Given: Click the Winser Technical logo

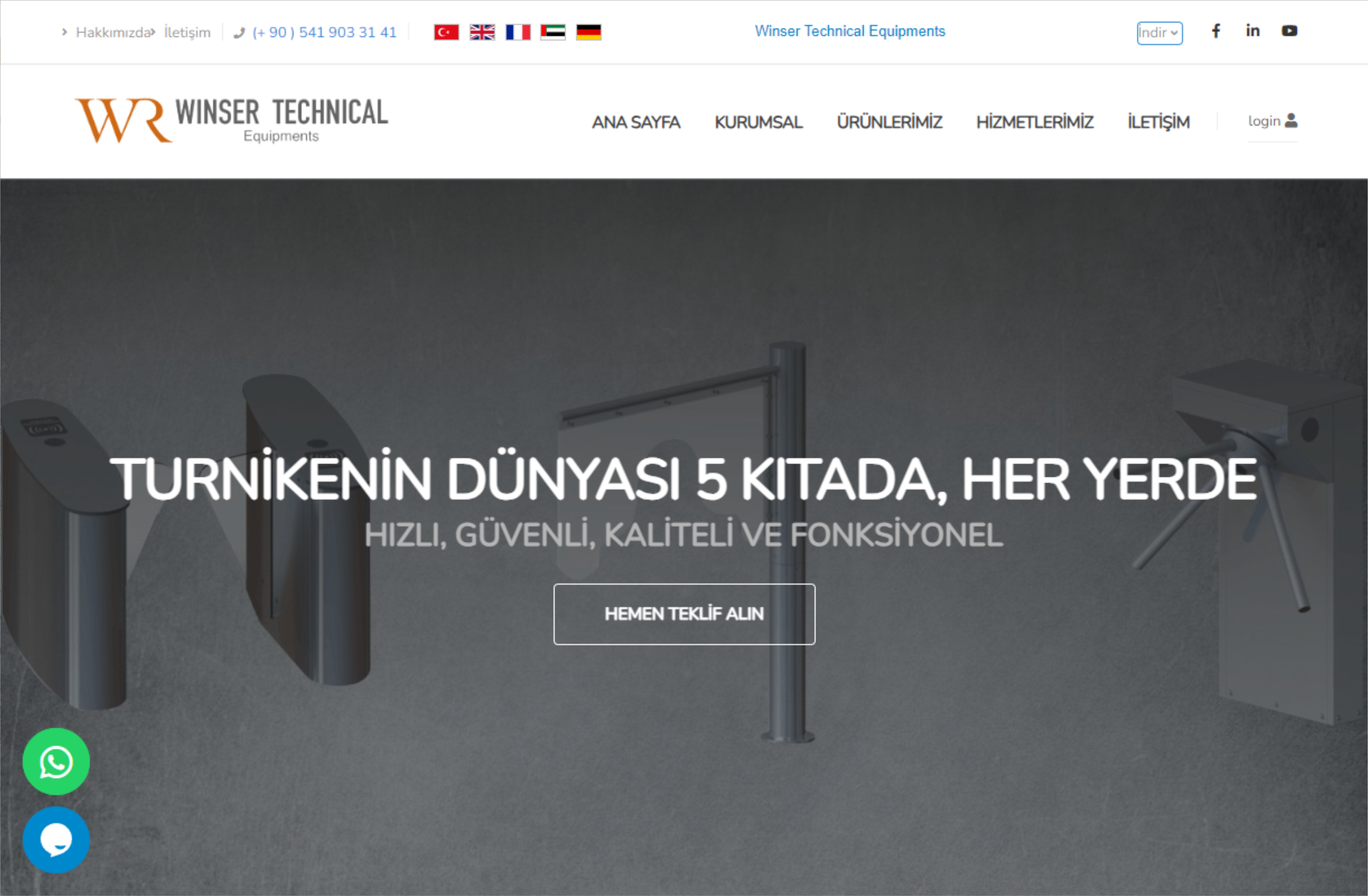Looking at the screenshot, I should coord(232,120).
